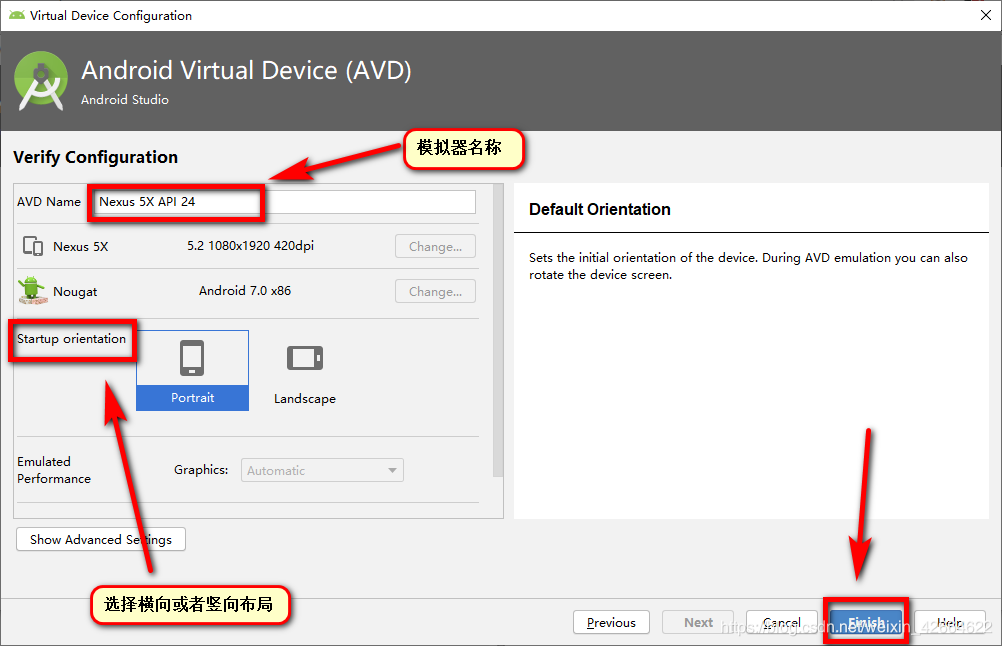Open the Graphics Automatic dropdown
The width and height of the screenshot is (1002, 646).
[x=322, y=470]
